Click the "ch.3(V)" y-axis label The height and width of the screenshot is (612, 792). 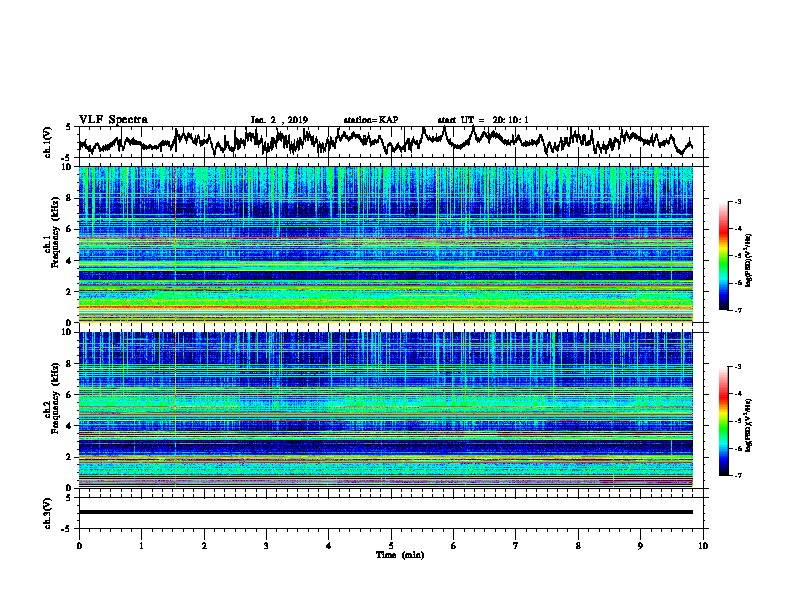(x=47, y=513)
